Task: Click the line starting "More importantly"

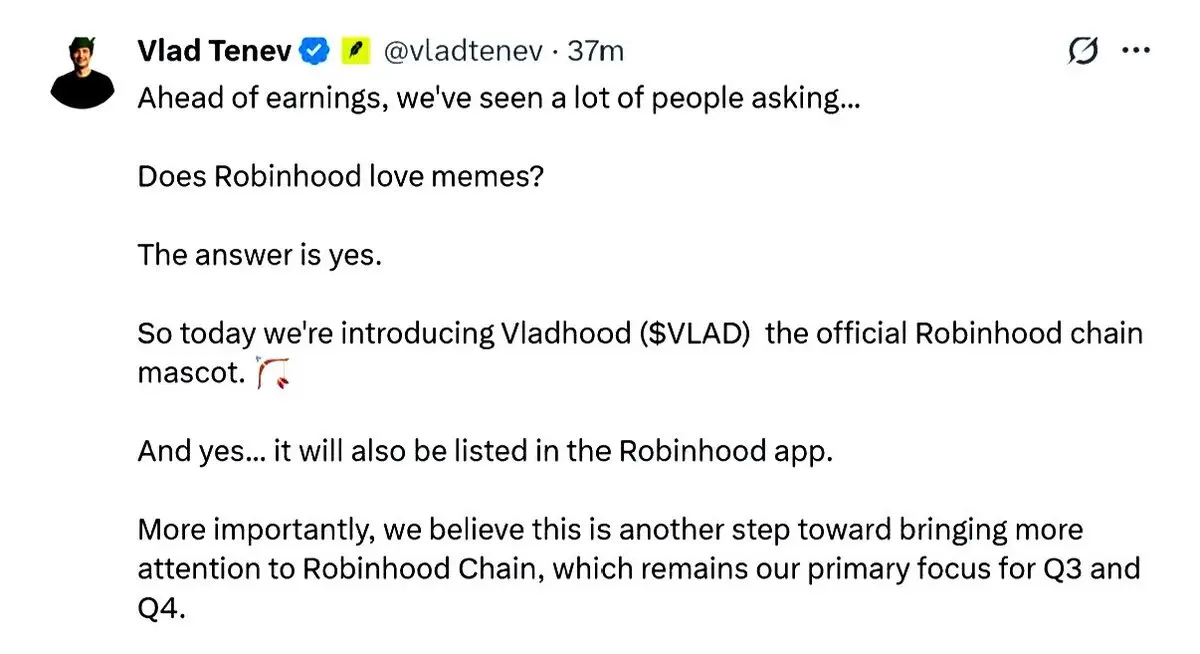Action: [610, 529]
